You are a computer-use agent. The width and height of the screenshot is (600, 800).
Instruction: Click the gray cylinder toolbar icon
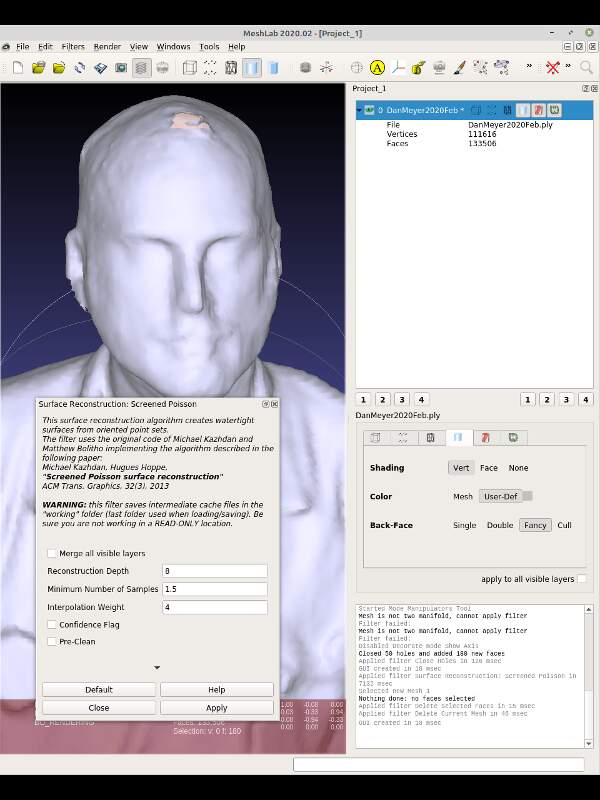click(x=306, y=68)
